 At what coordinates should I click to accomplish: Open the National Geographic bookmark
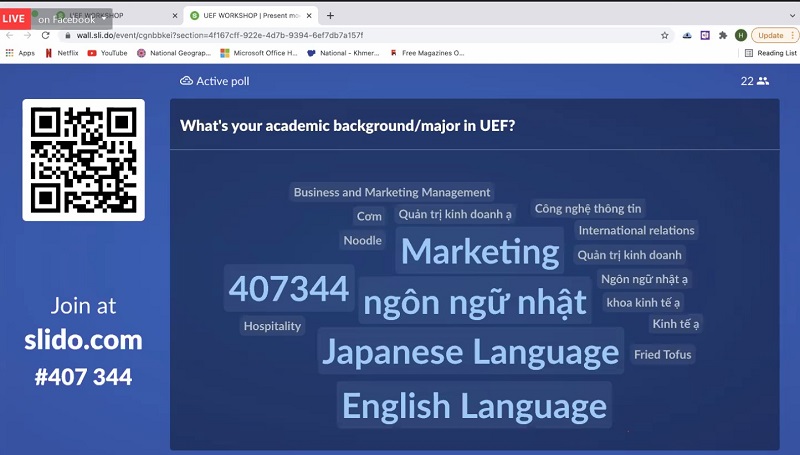[x=175, y=53]
